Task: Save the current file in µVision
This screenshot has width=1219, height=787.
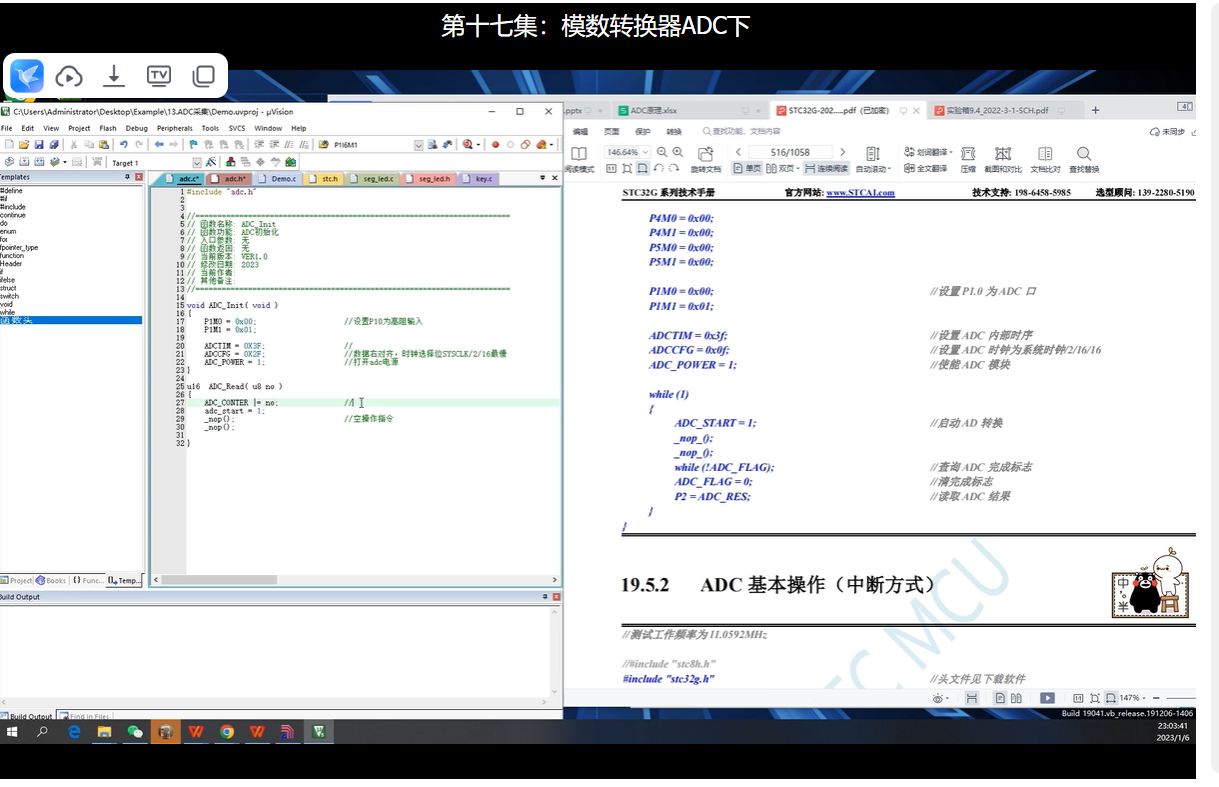Action: pyautogui.click(x=39, y=145)
